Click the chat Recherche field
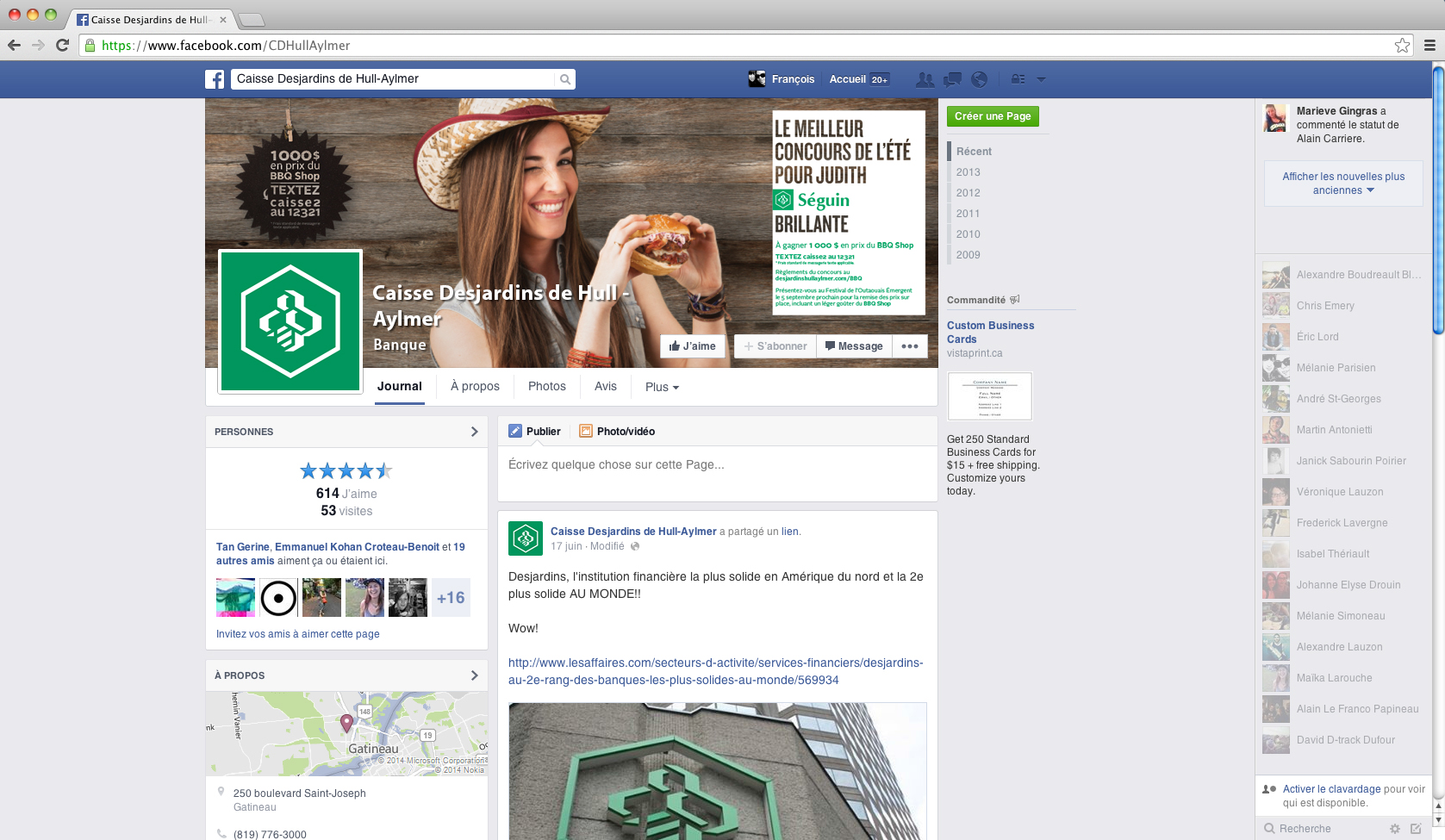This screenshot has height=840, width=1445. coord(1323,829)
